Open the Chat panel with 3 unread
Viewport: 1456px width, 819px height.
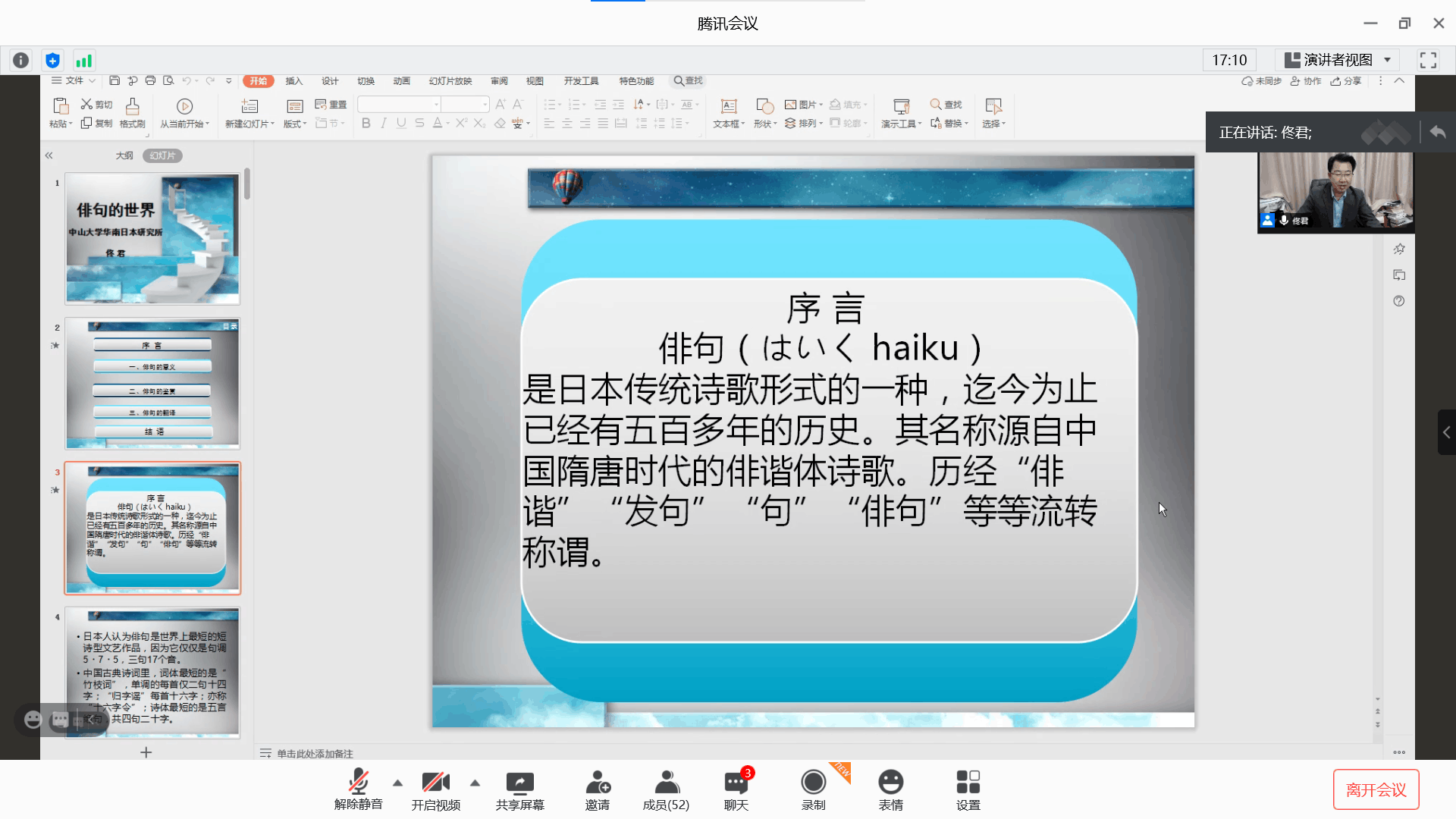click(x=736, y=783)
